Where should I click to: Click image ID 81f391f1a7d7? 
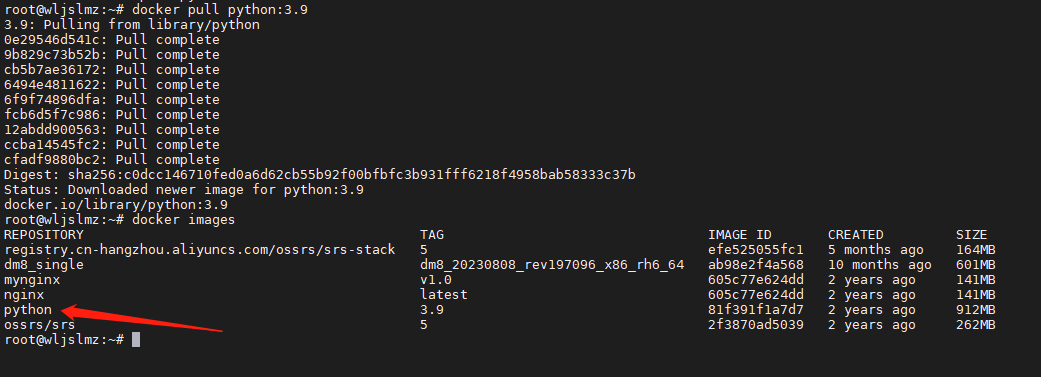(x=756, y=310)
